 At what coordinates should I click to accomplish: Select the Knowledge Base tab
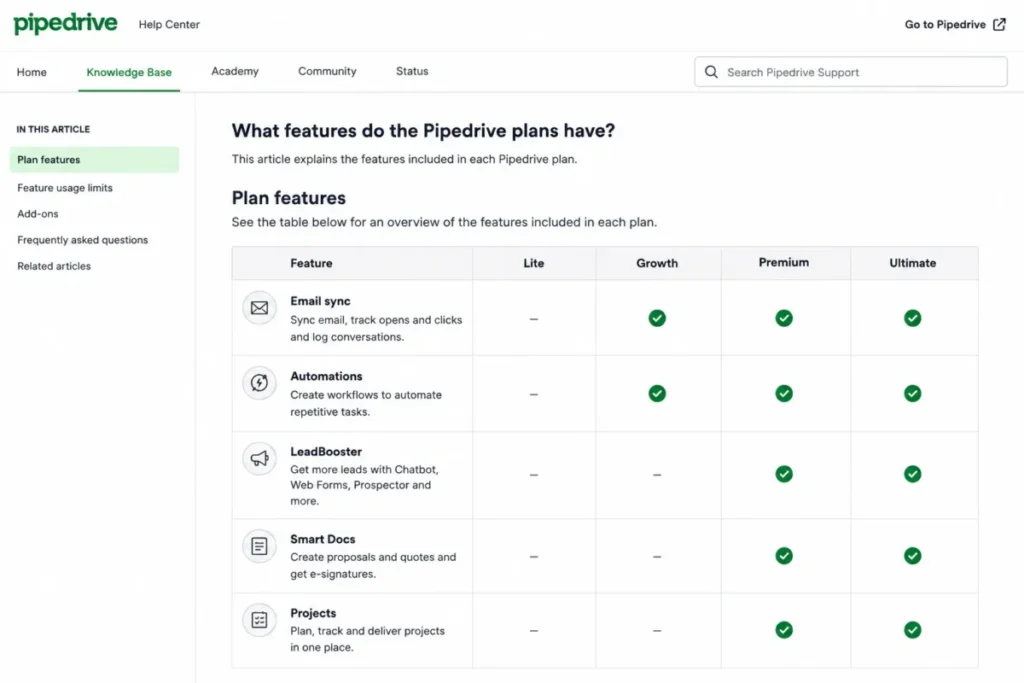pyautogui.click(x=129, y=72)
